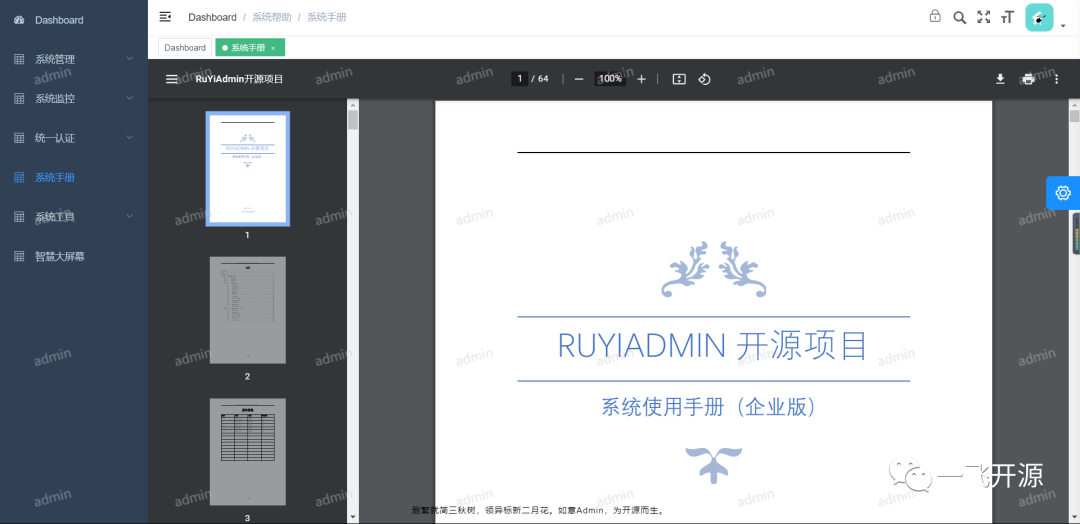The image size is (1080, 524).
Task: Click the fit to page icon
Action: pos(679,79)
